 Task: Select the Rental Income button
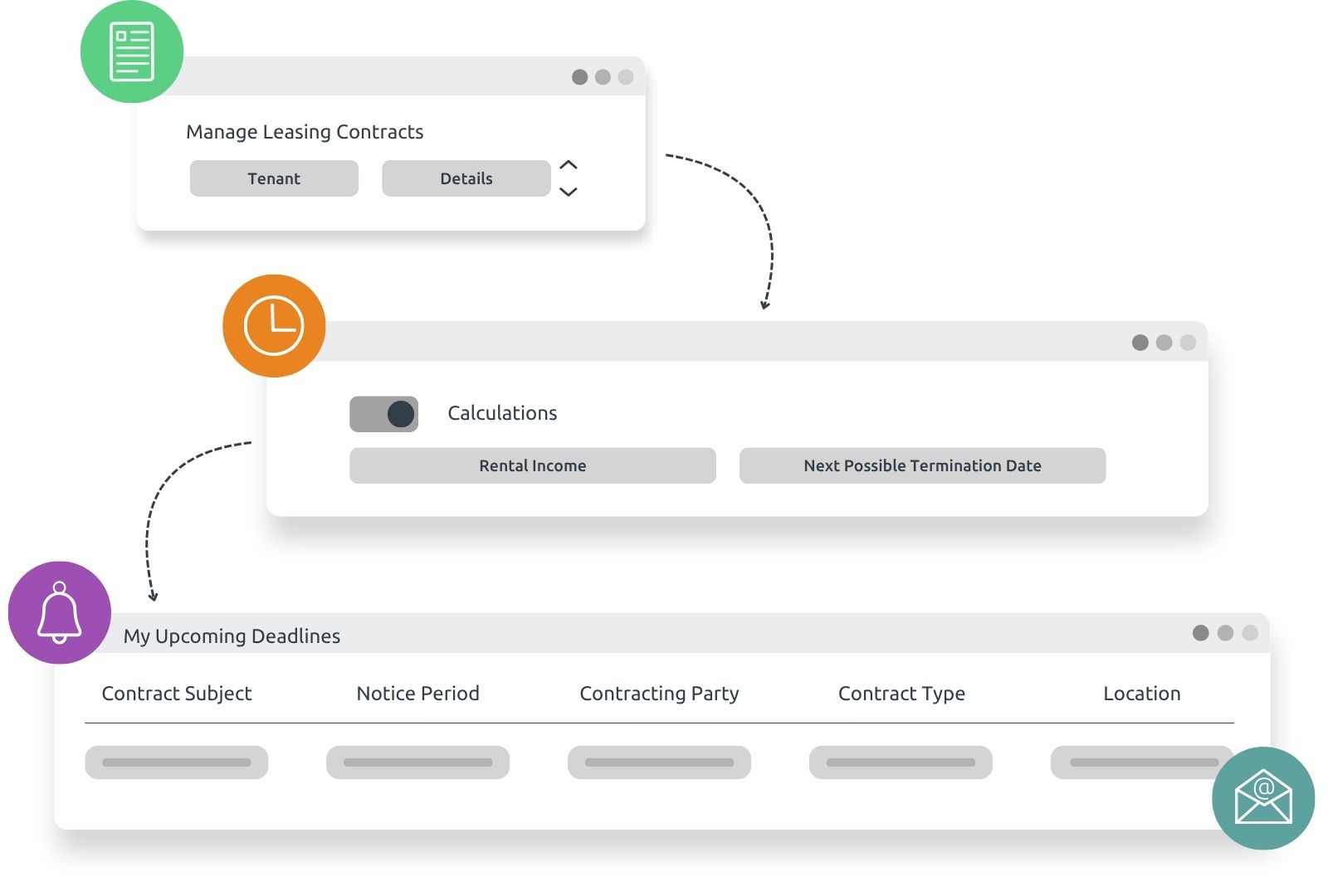tap(532, 465)
